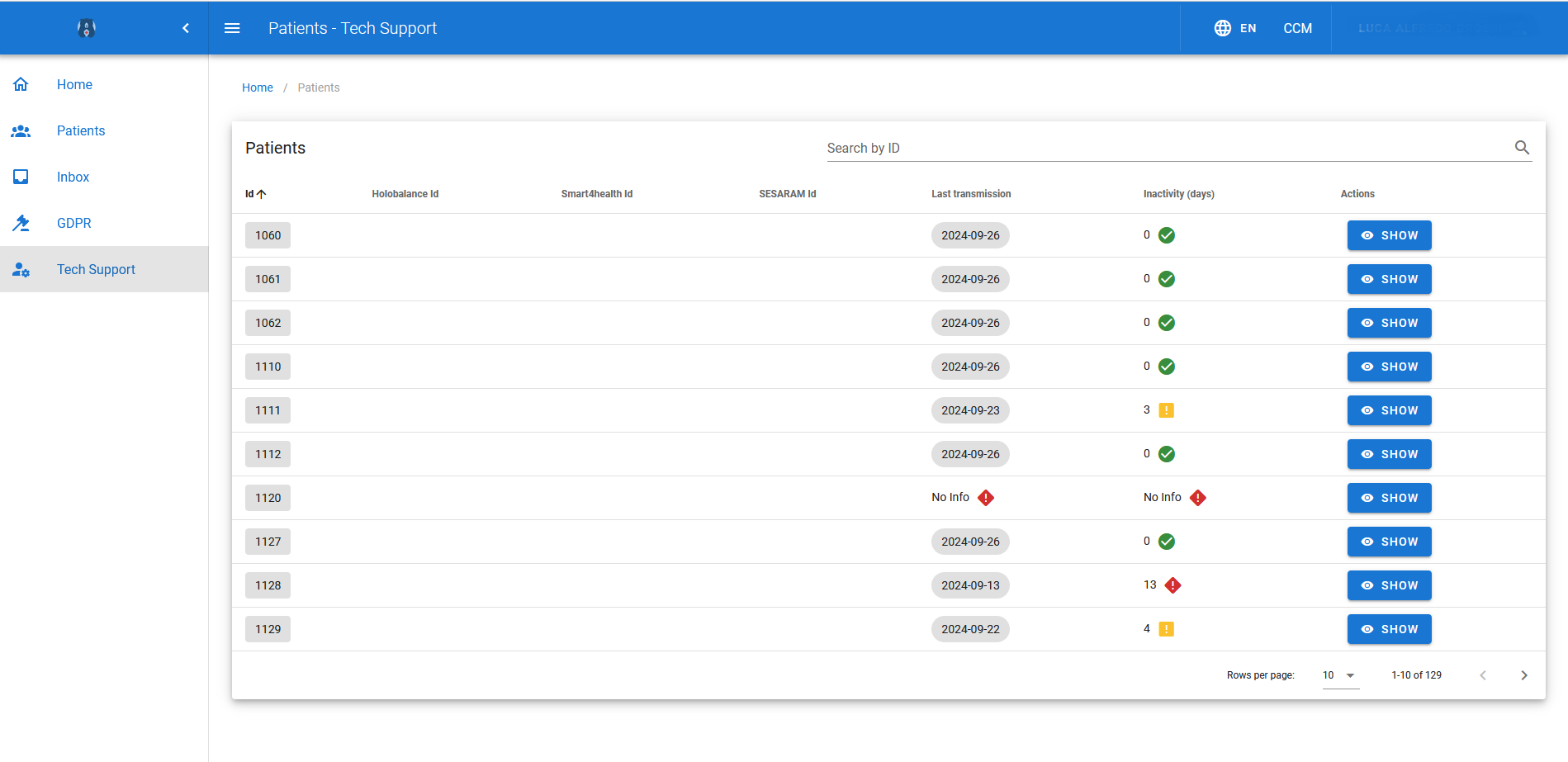Image resolution: width=1568 pixels, height=762 pixels.
Task: Click 2024-09-23 date chip for patient 1111
Action: [x=970, y=410]
